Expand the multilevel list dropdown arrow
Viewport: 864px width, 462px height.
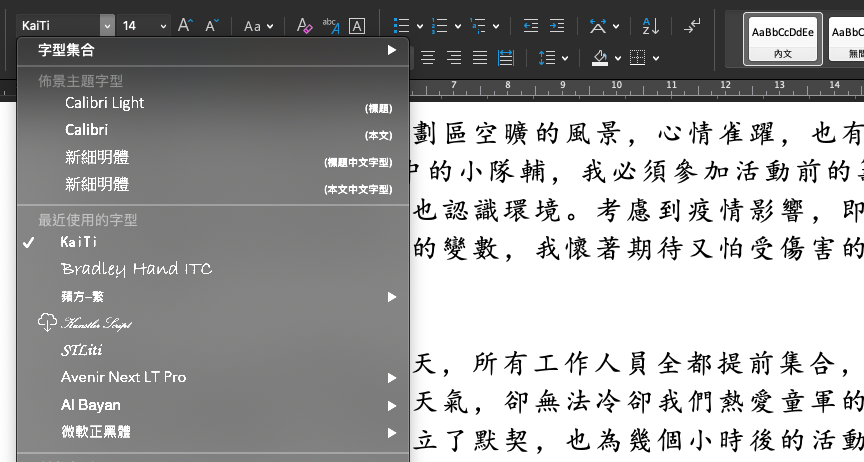click(496, 26)
